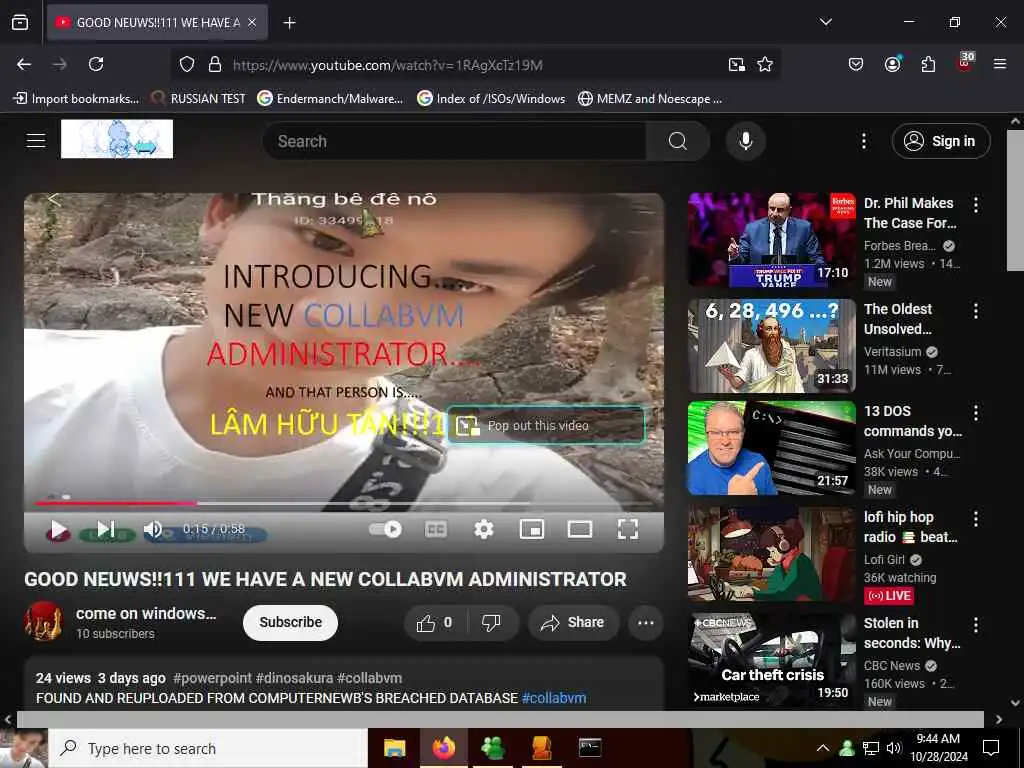This screenshot has height=768, width=1024.
Task: Open Firefox View icon
Action: click(x=20, y=22)
